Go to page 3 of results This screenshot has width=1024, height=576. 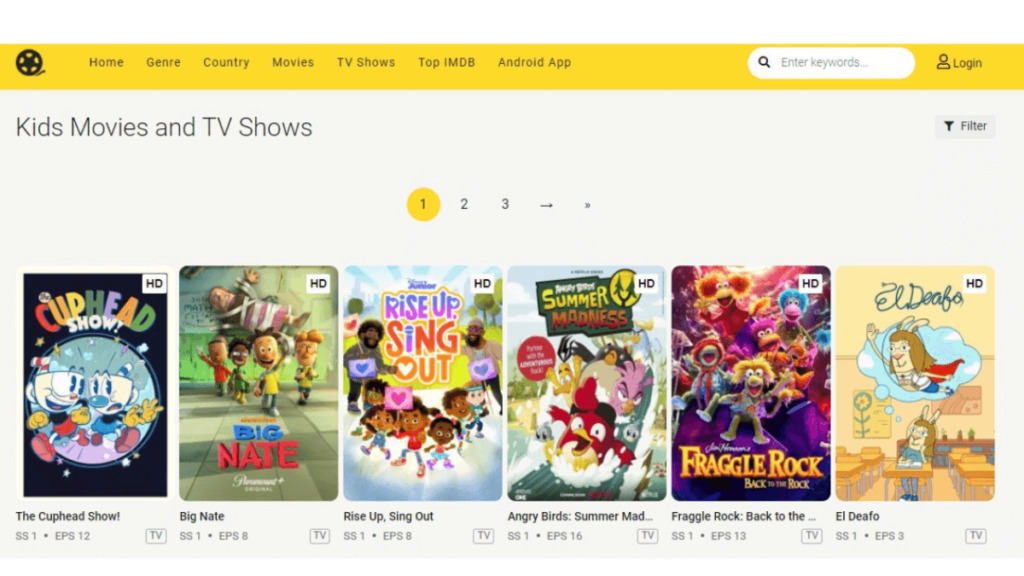505,204
